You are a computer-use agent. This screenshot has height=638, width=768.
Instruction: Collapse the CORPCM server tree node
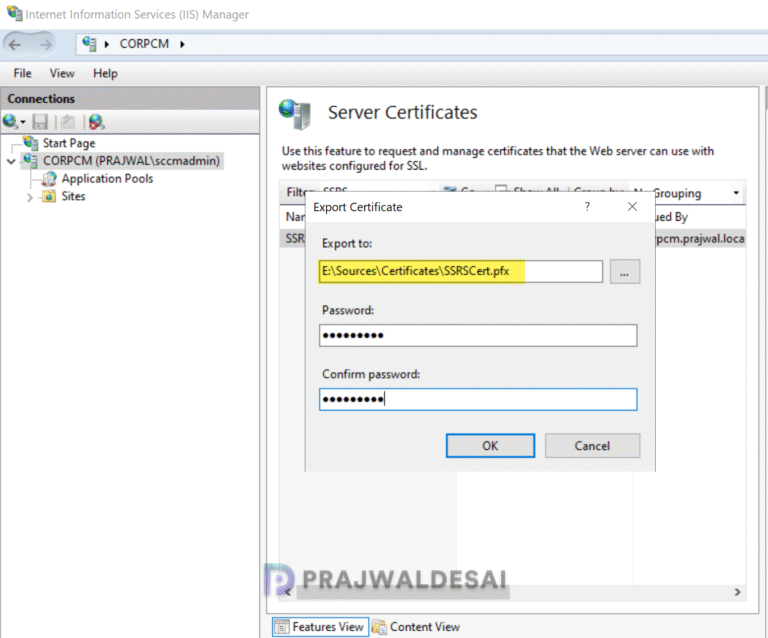tap(11, 161)
